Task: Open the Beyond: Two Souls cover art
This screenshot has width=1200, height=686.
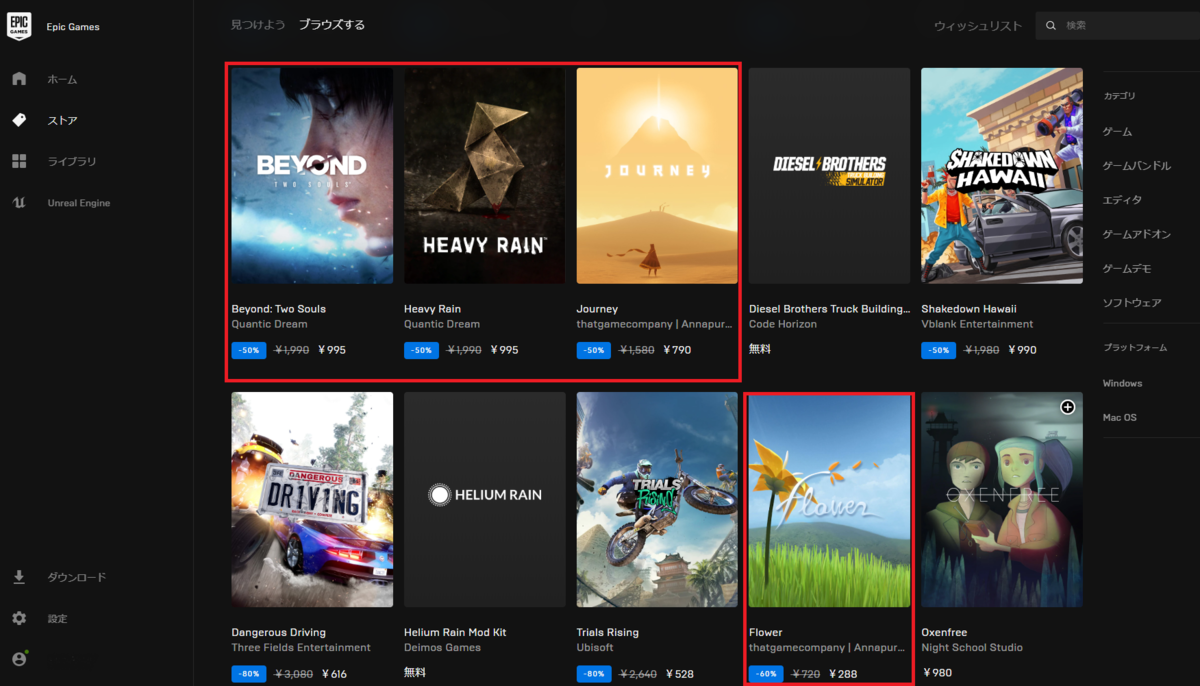Action: [x=312, y=176]
